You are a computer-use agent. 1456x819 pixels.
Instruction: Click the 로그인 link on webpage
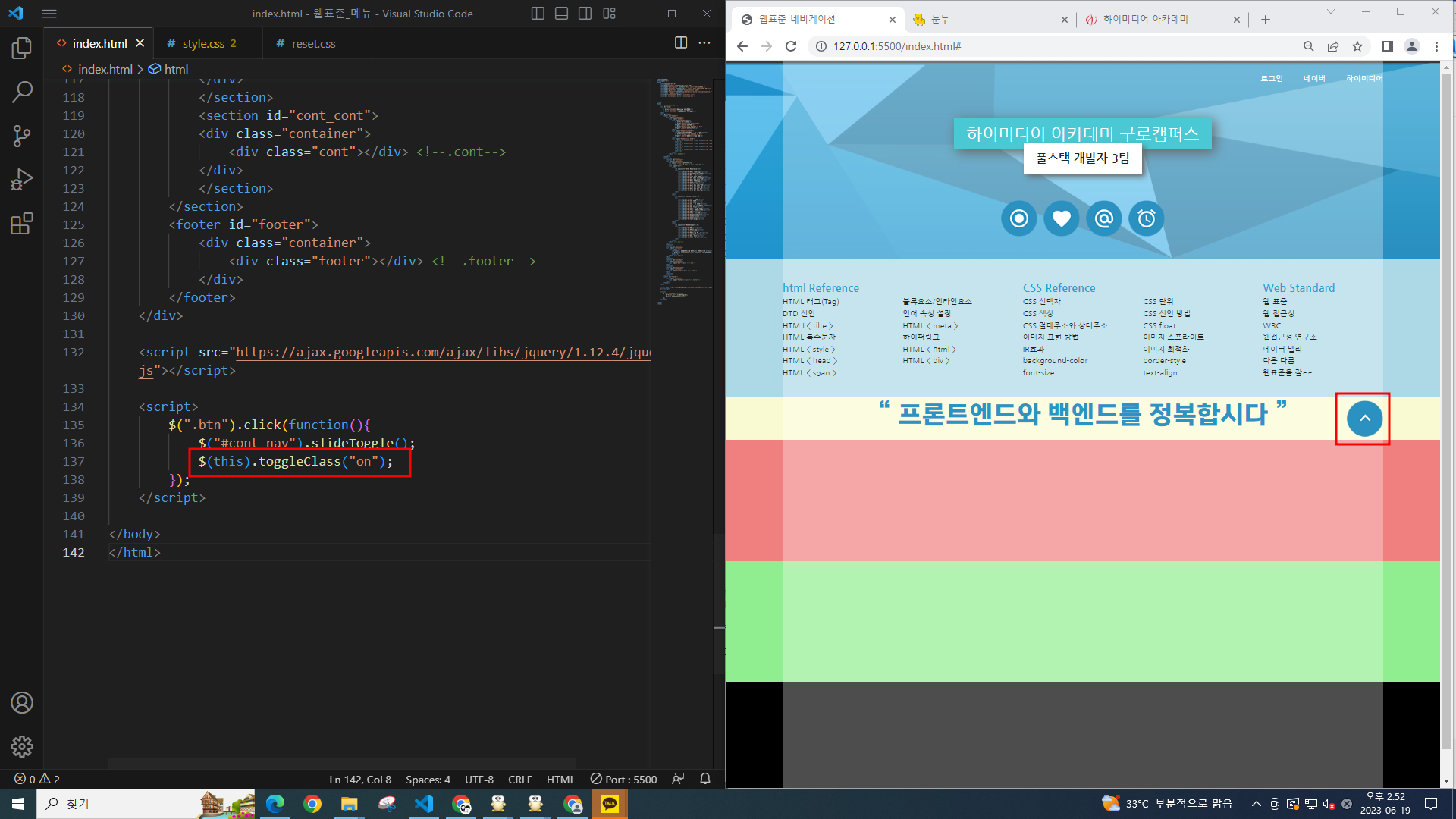click(1272, 78)
